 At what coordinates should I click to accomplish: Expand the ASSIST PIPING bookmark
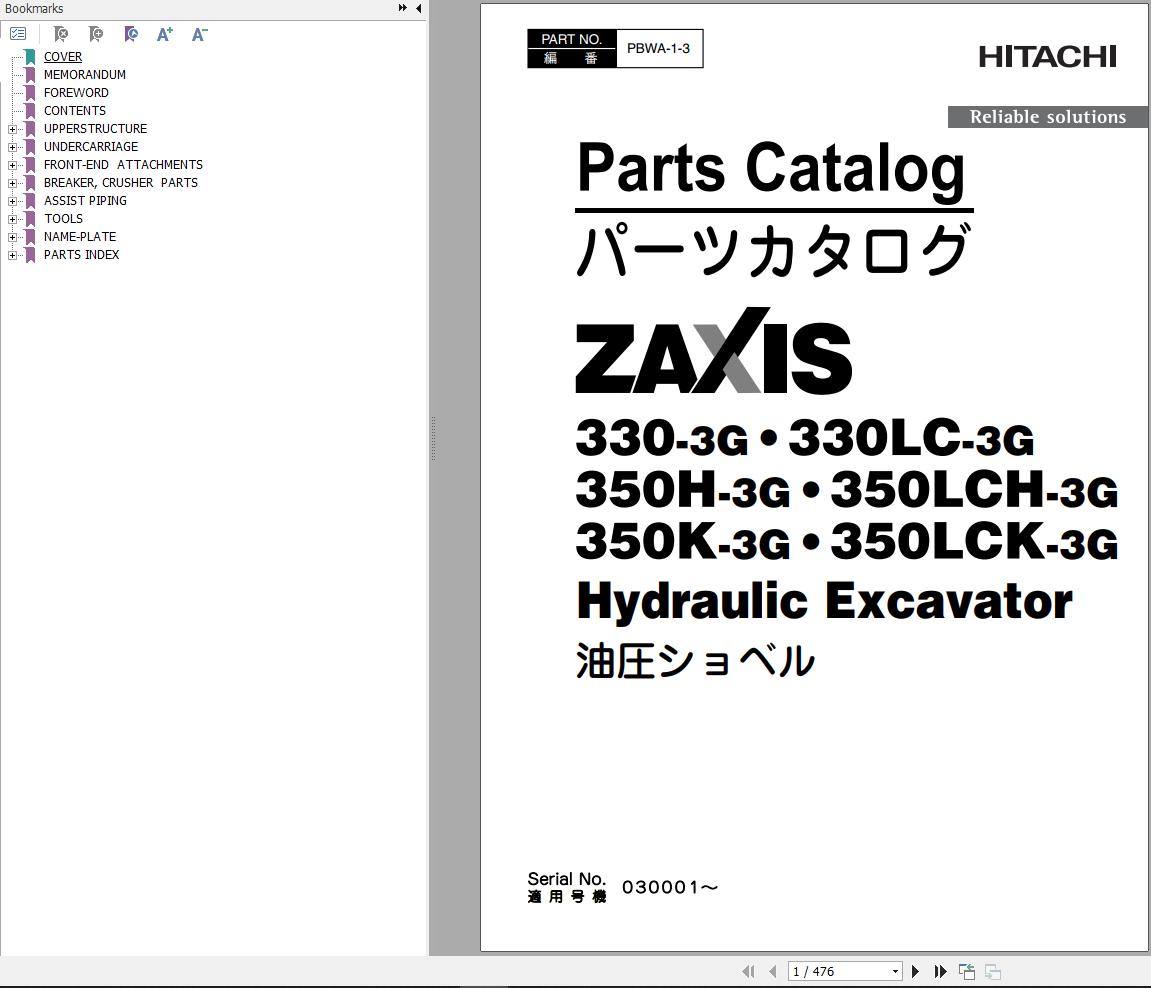pyautogui.click(x=12, y=201)
